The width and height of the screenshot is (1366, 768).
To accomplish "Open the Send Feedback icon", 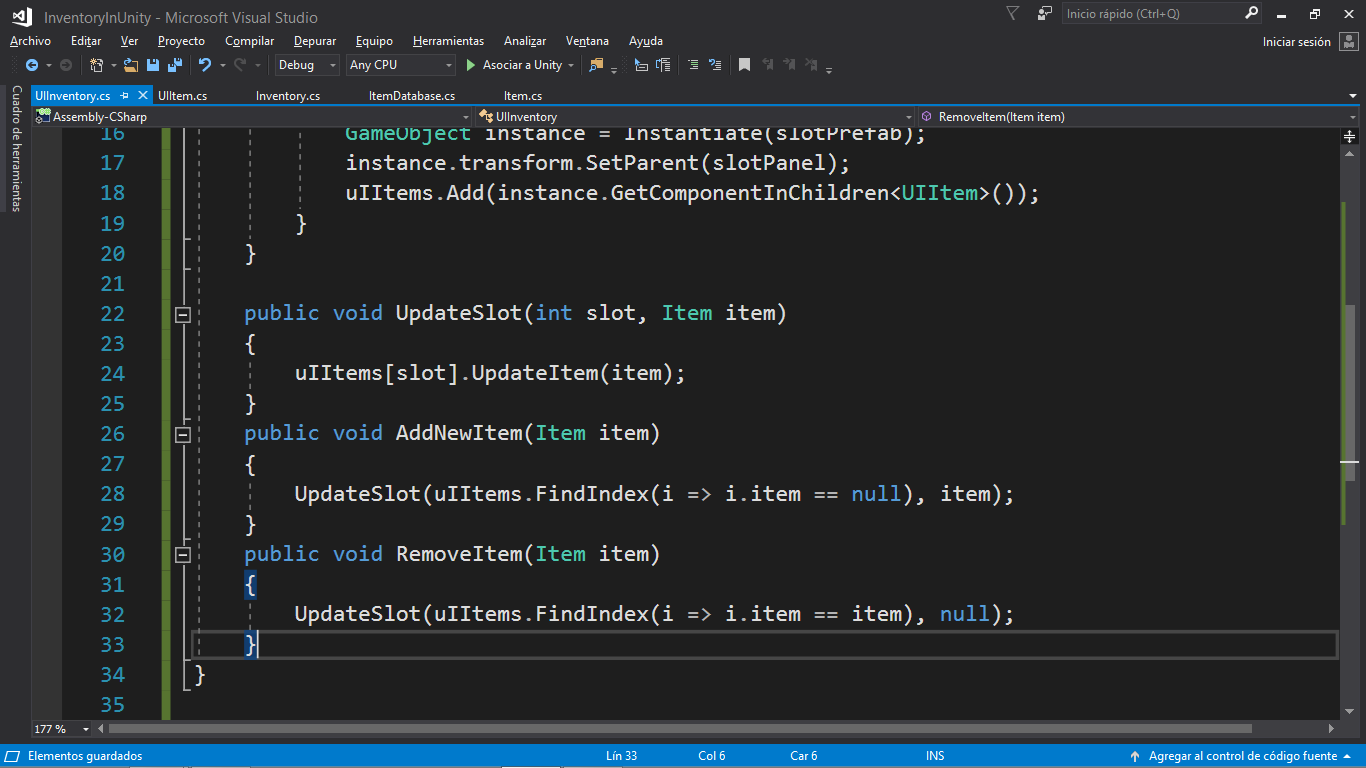I will tap(1045, 14).
